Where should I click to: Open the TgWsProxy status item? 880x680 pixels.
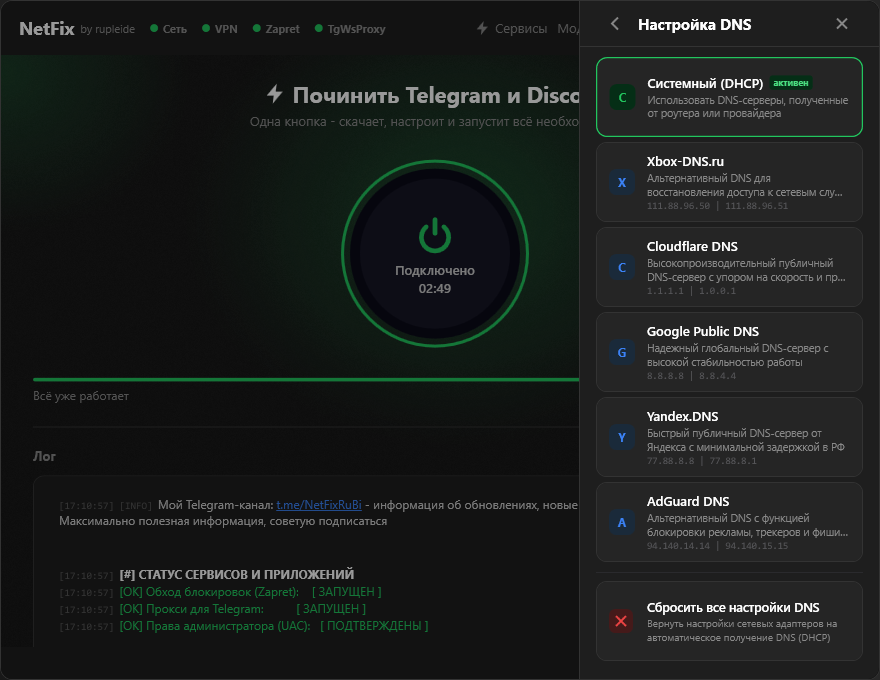click(350, 29)
